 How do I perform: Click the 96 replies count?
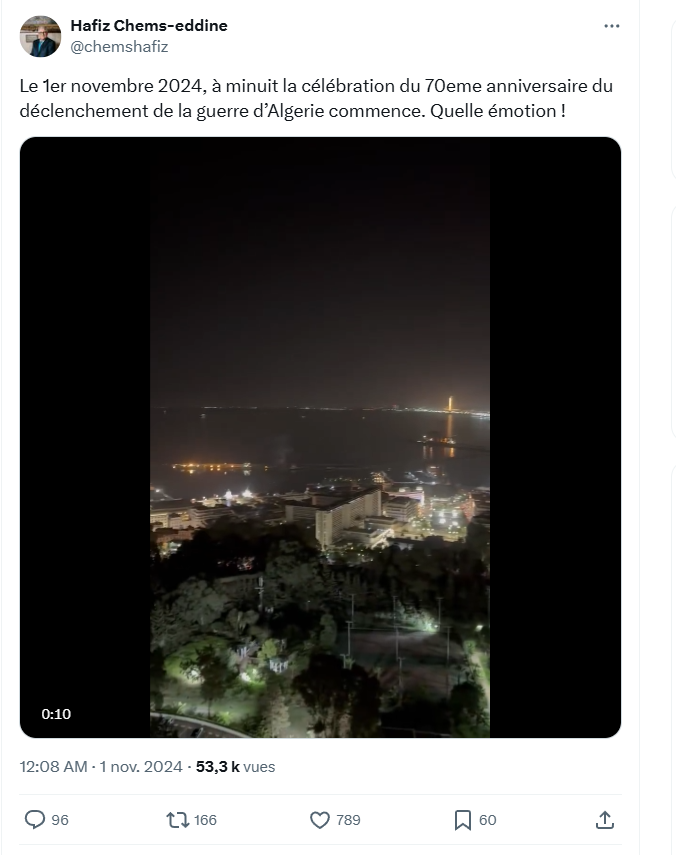tap(60, 820)
